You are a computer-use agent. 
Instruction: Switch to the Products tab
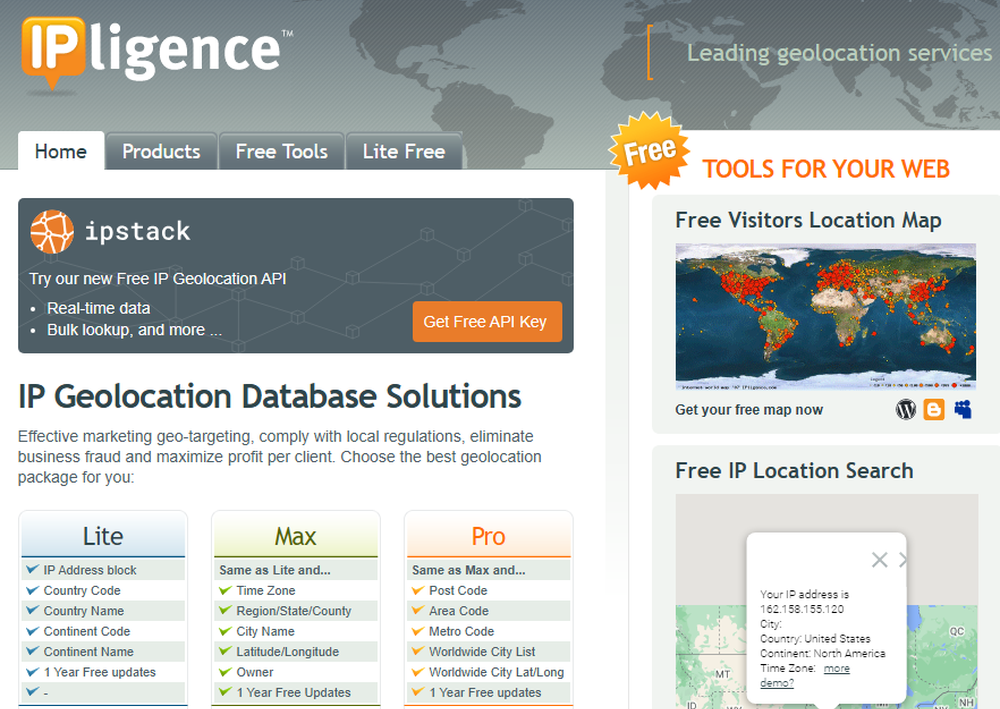[x=161, y=151]
